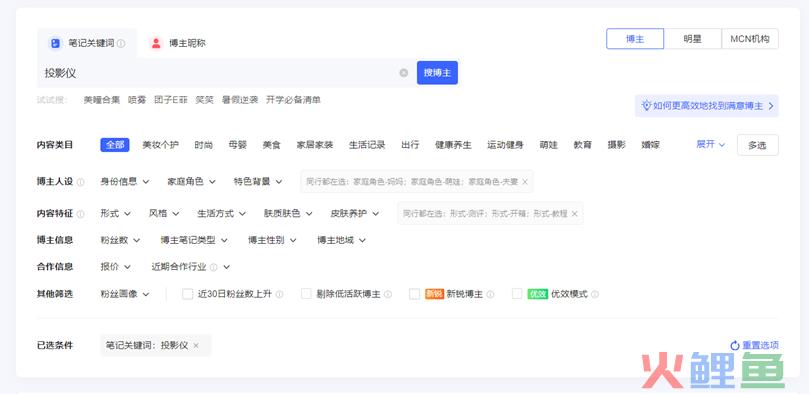The width and height of the screenshot is (809, 394).
Task: Click info icon after 剔除低活跃博主
Action: coord(388,294)
